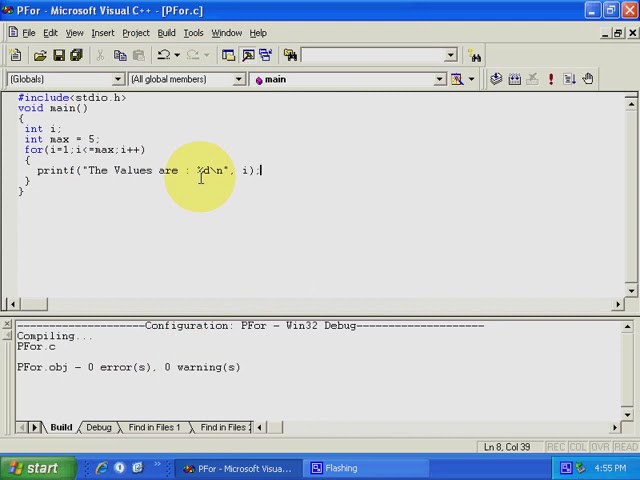640x480 pixels.
Task: Open the Build menu
Action: pos(167,33)
